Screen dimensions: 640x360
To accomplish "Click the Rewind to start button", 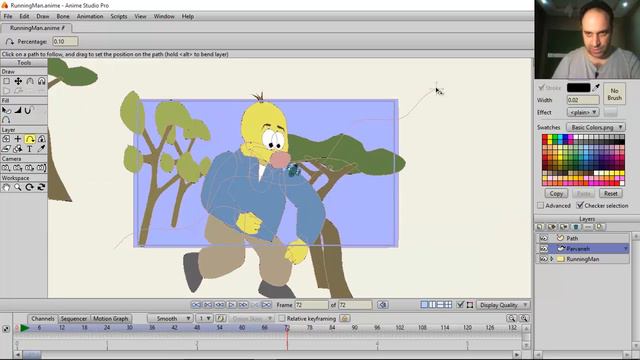I will click(196, 305).
